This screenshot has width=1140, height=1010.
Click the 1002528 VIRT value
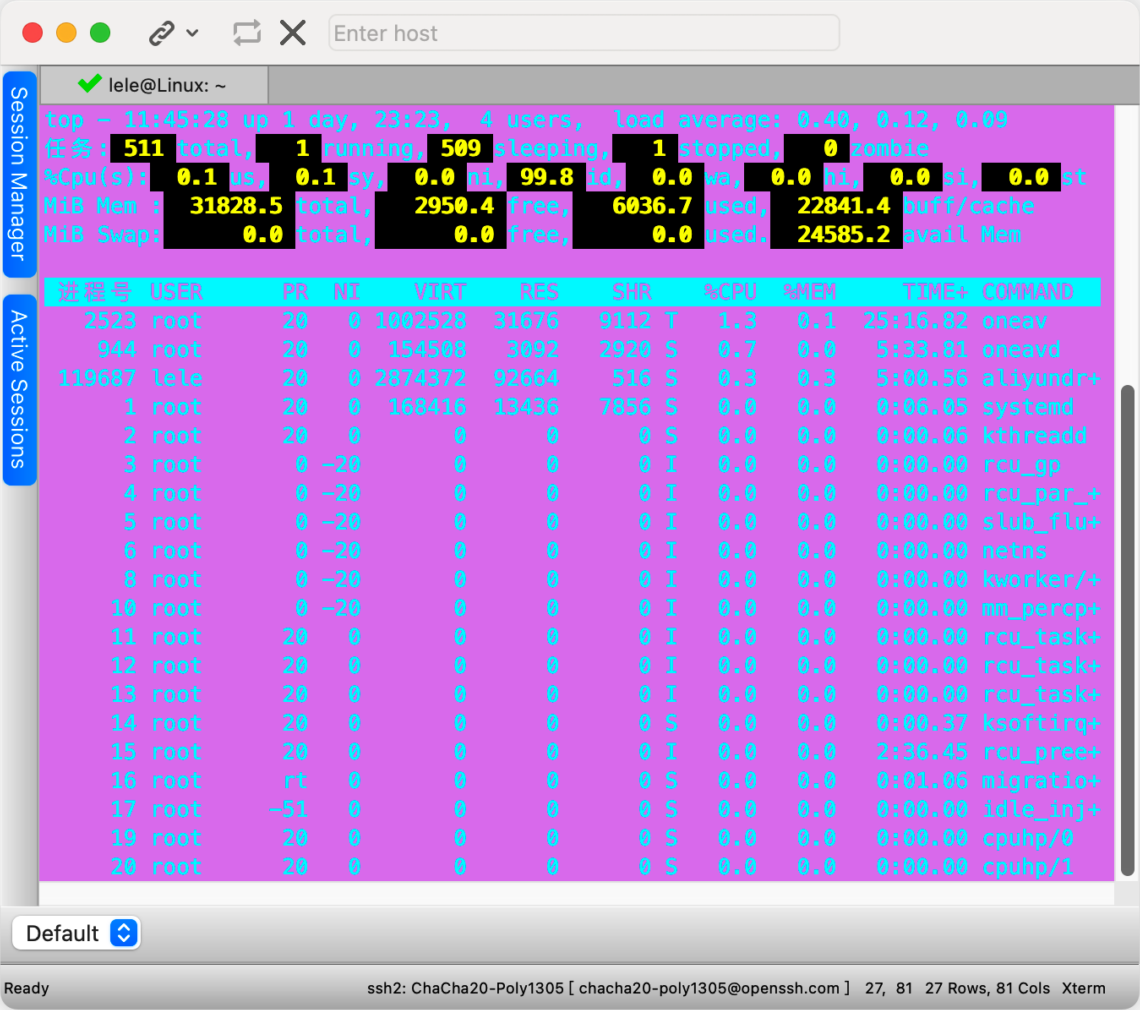pyautogui.click(x=420, y=321)
